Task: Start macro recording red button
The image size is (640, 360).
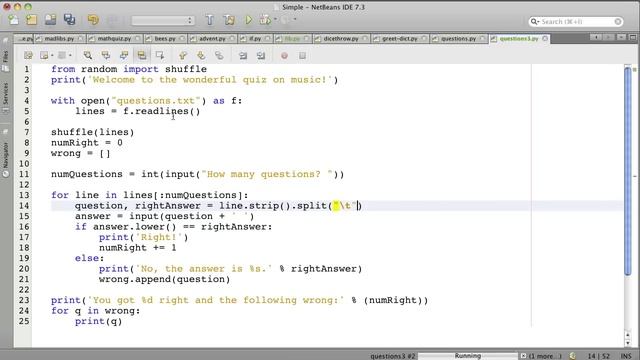Action: [284, 56]
